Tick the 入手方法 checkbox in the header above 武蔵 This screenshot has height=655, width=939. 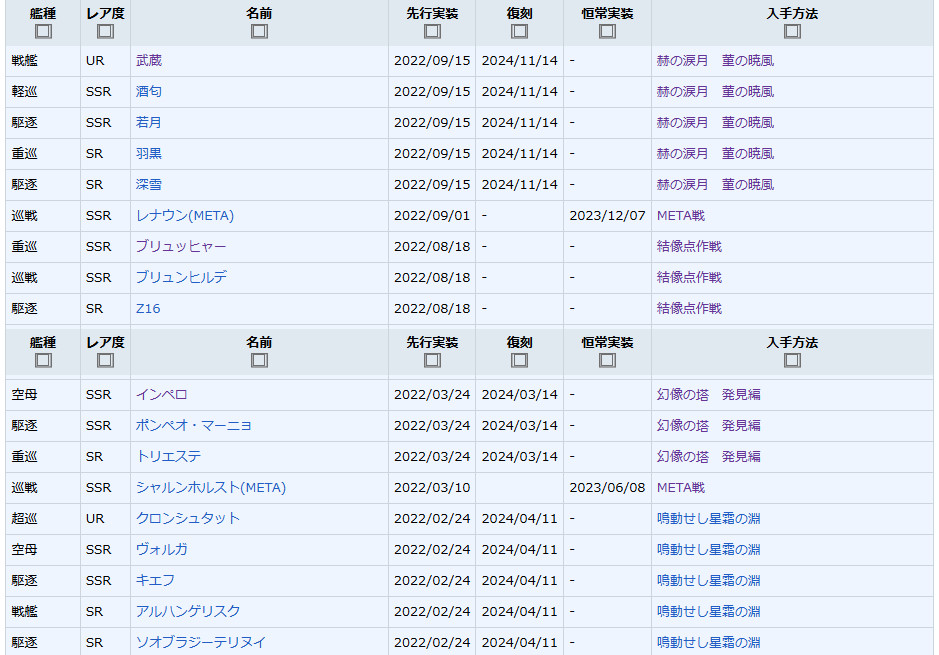pos(792,31)
